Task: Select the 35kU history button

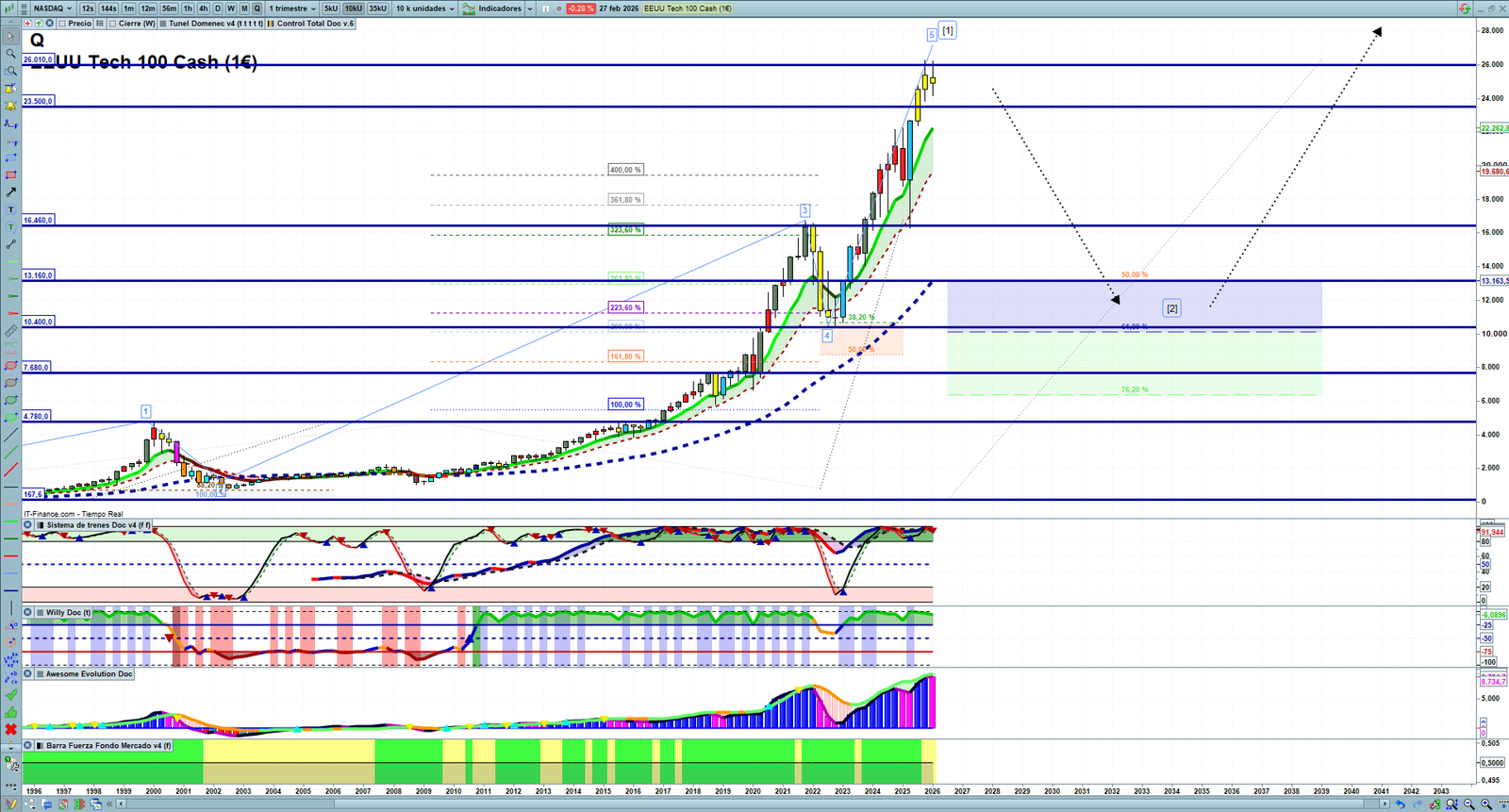Action: pyautogui.click(x=377, y=8)
